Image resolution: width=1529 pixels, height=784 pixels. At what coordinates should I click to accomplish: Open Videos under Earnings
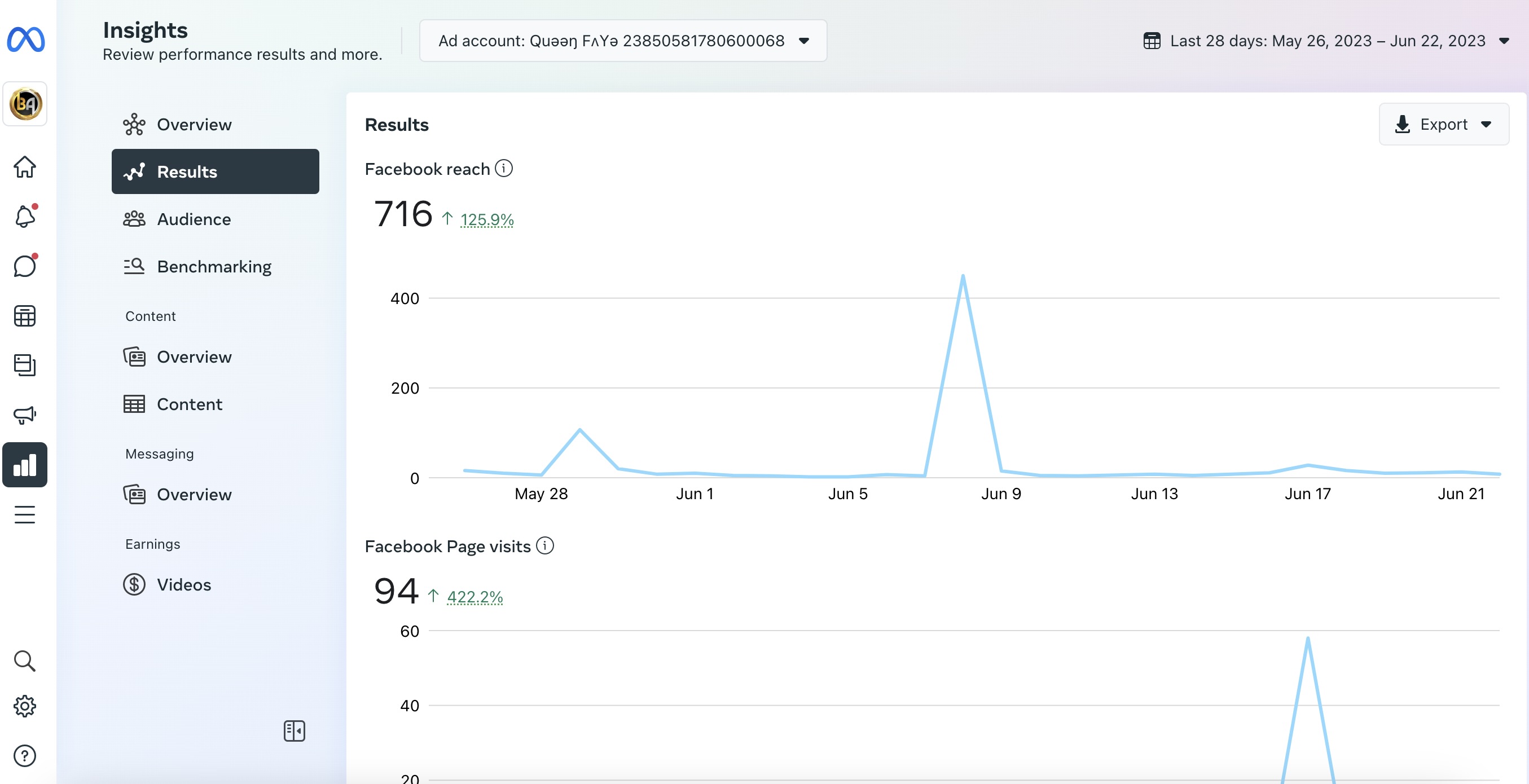pyautogui.click(x=216, y=584)
